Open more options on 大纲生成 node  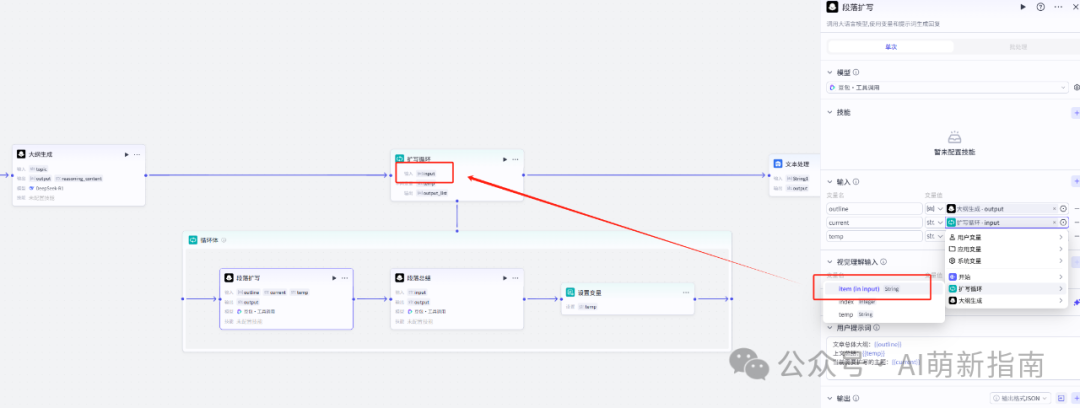coord(137,155)
